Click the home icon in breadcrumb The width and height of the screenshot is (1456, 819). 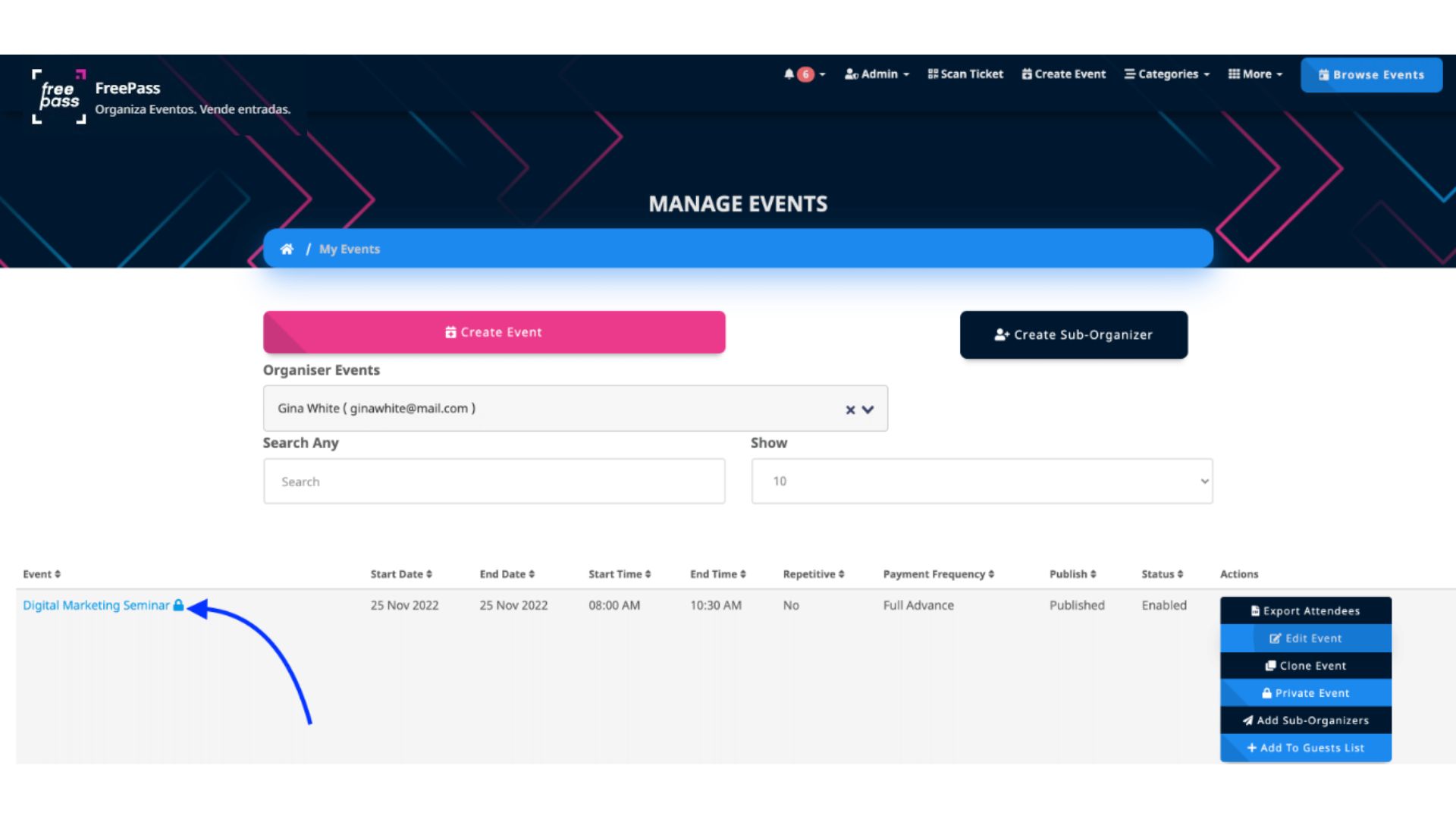[x=287, y=249]
